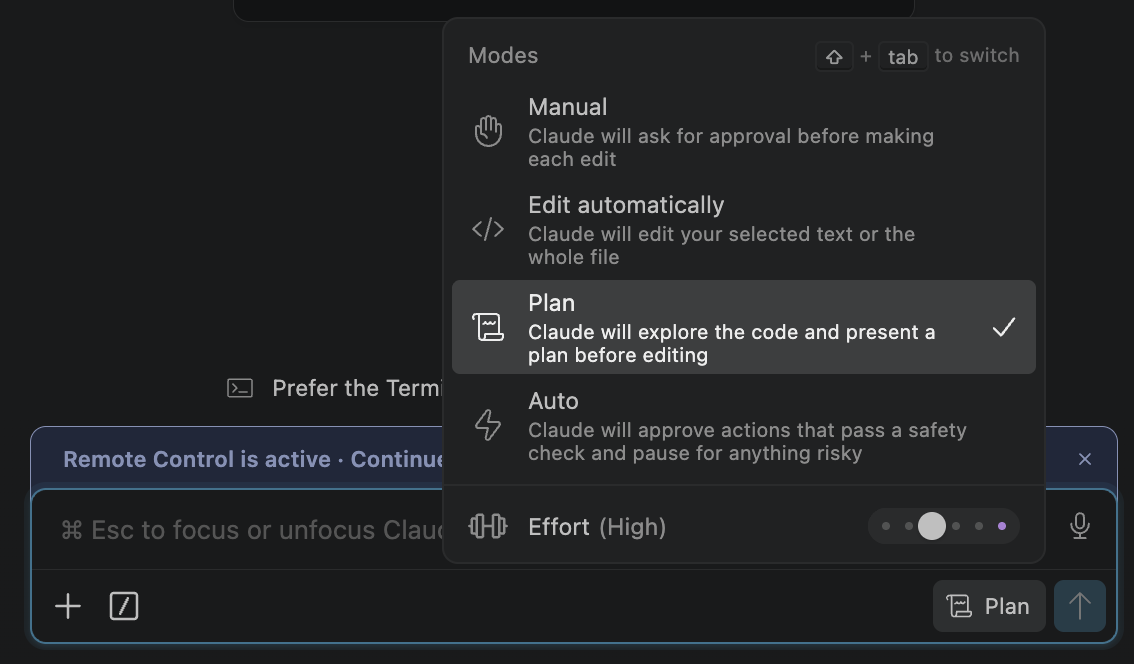1134x664 pixels.
Task: Click the Auto mode lightning bolt icon
Action: click(488, 425)
